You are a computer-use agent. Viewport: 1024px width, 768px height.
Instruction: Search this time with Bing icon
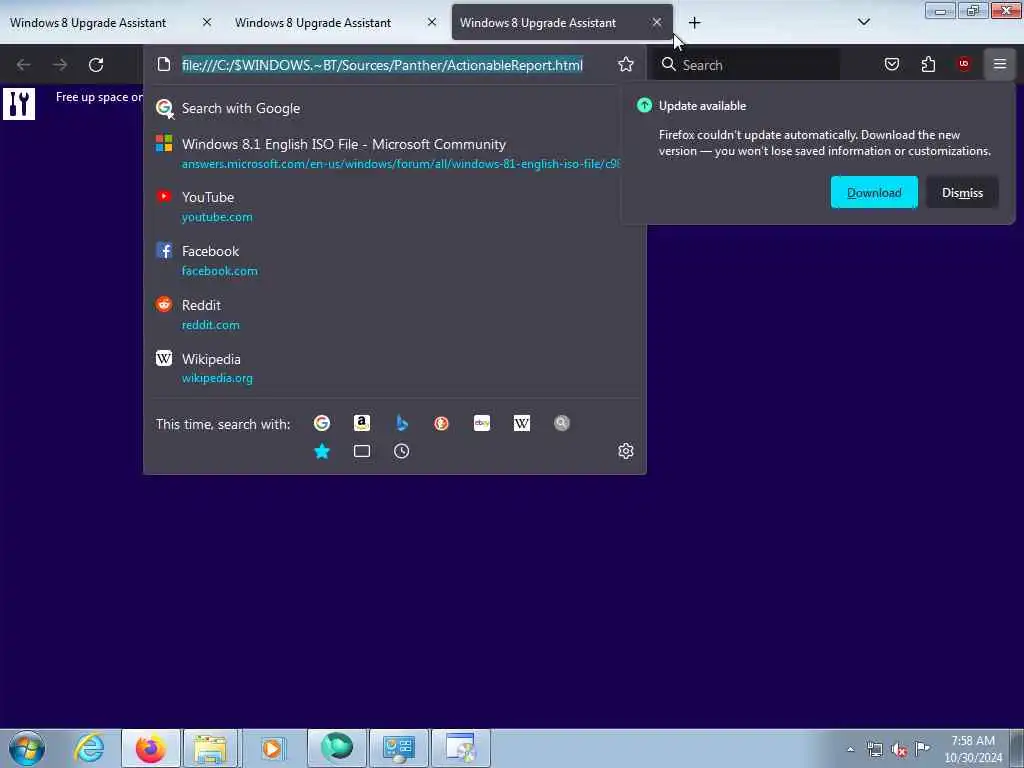click(x=402, y=423)
